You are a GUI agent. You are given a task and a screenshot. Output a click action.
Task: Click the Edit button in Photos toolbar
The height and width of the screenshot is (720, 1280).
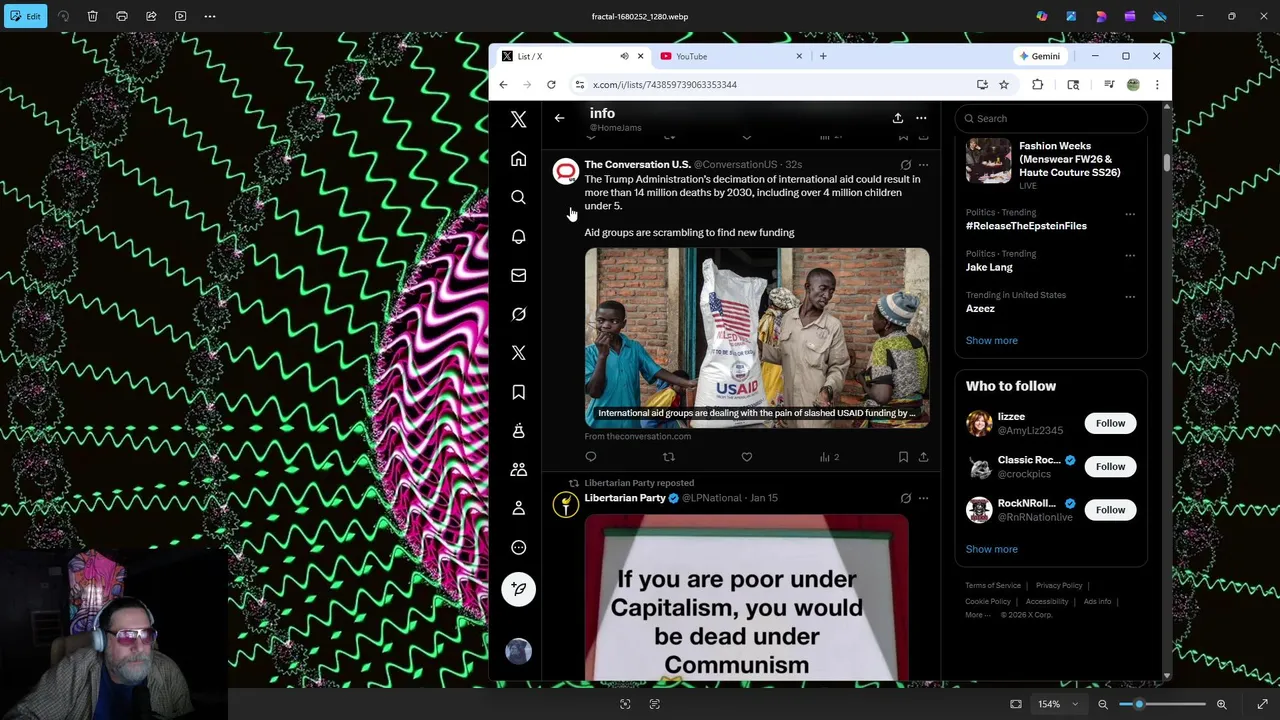25,16
